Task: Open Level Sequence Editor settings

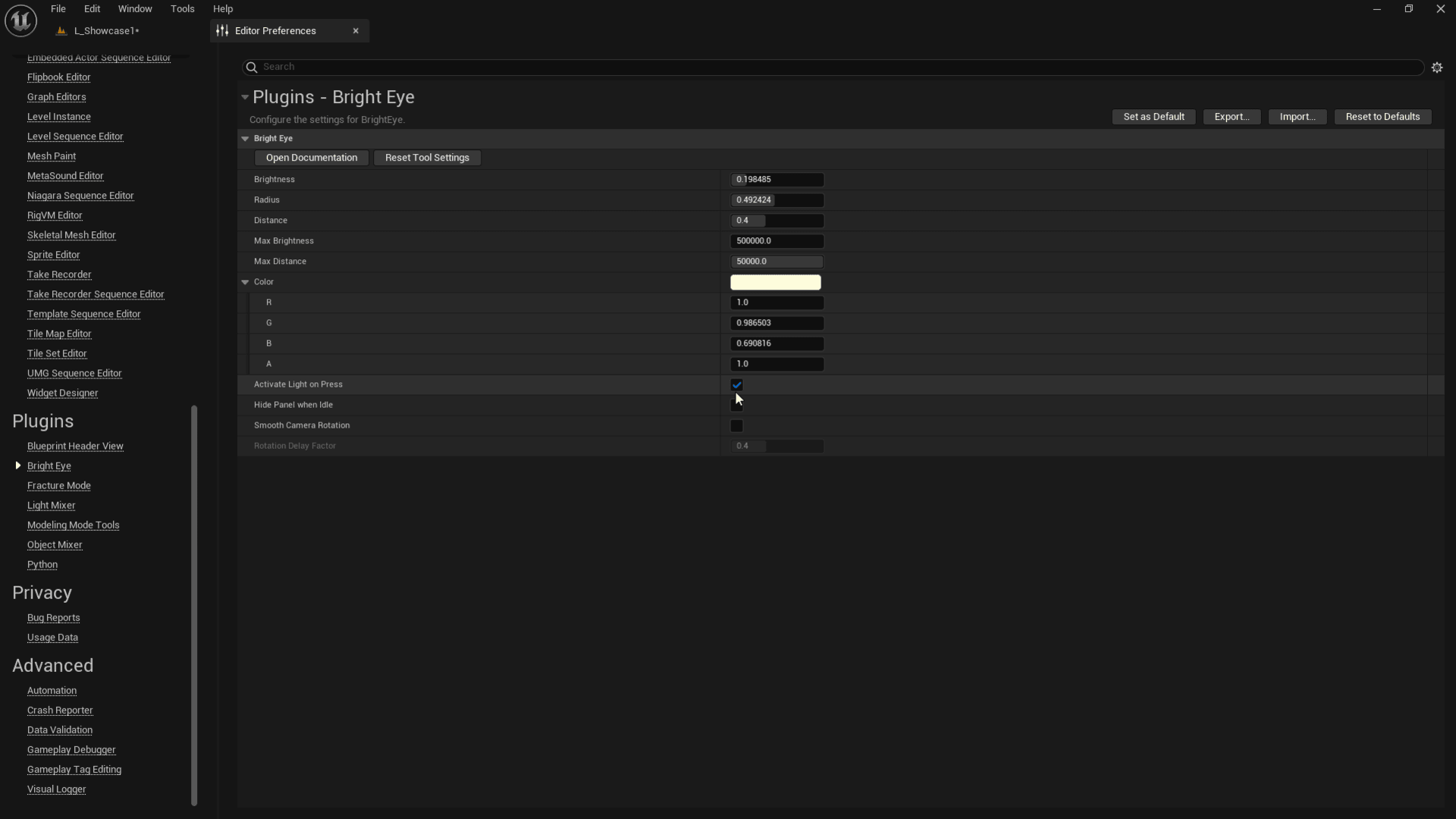Action: pyautogui.click(x=75, y=136)
